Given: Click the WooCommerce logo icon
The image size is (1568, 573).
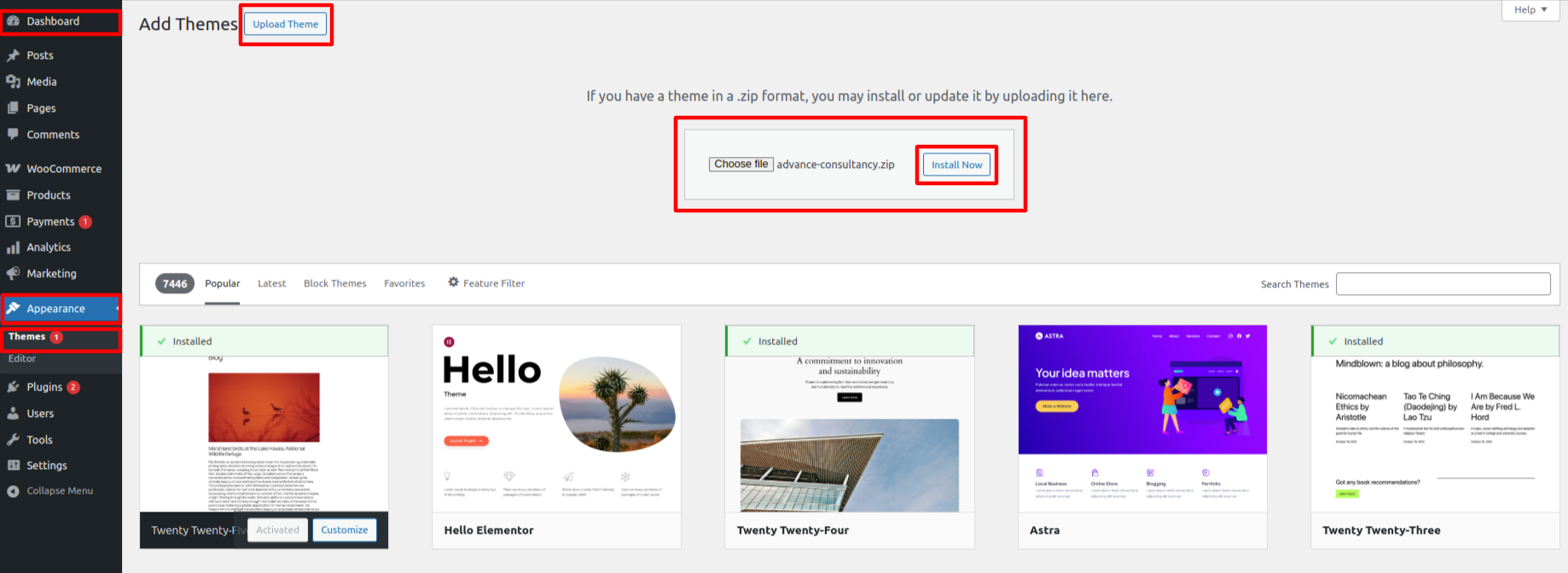Looking at the screenshot, I should [x=13, y=169].
